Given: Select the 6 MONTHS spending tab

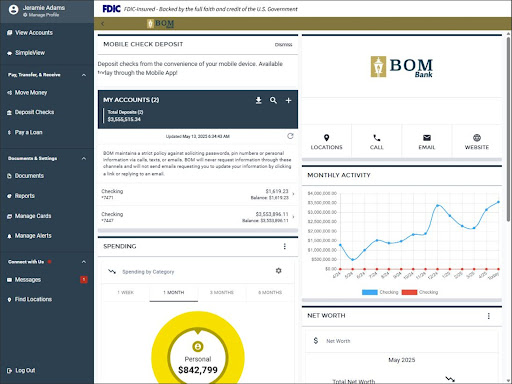Looking at the screenshot, I should [270, 292].
